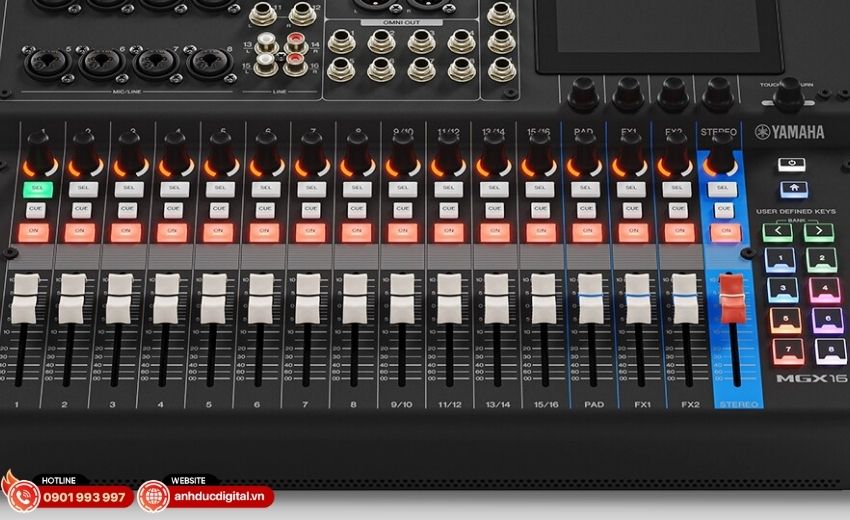The width and height of the screenshot is (850, 520).
Task: Click the STEREO channel rotary knob
Action: pos(721,153)
